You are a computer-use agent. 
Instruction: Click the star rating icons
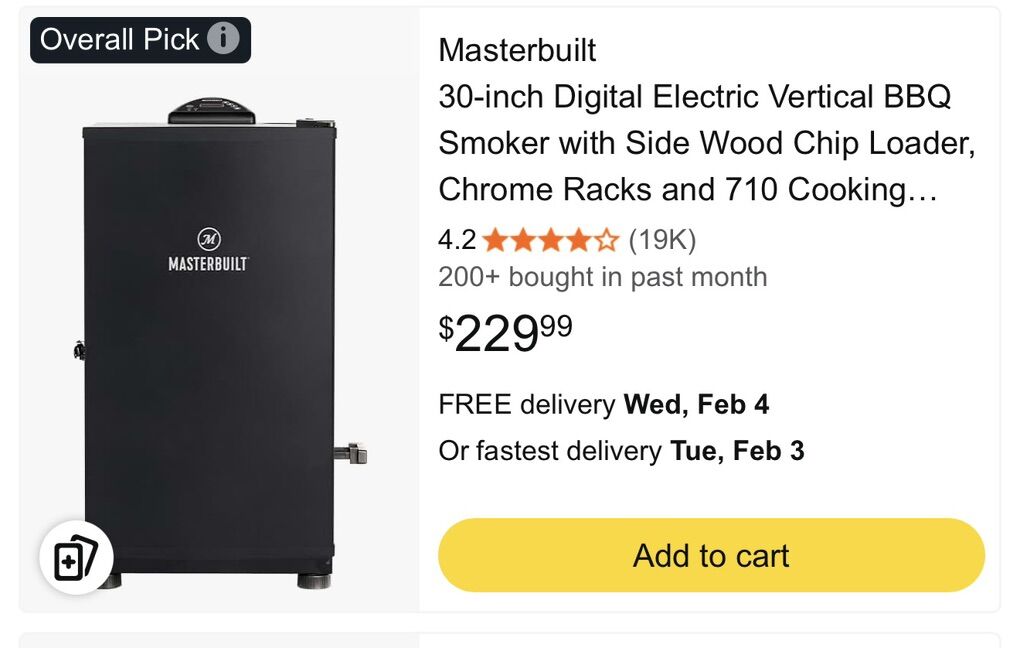[551, 240]
